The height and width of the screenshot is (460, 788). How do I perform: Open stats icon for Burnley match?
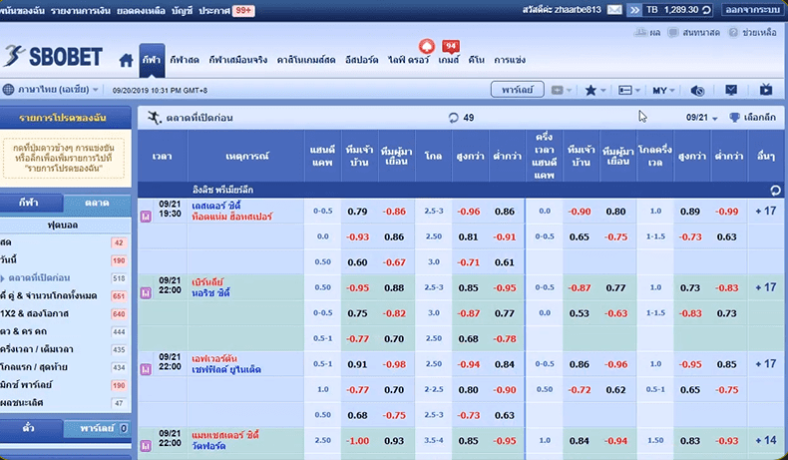(x=146, y=293)
